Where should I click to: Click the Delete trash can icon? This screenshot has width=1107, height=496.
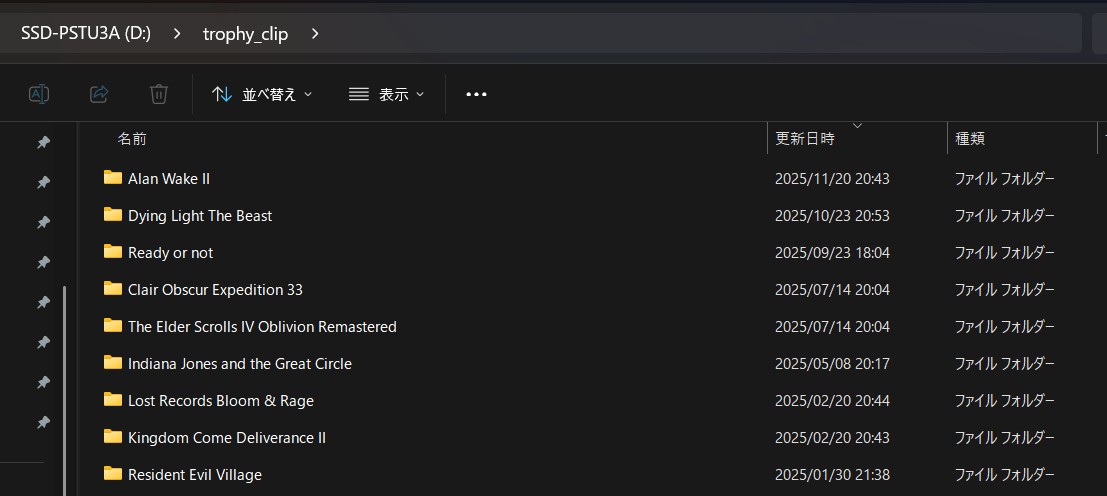tap(158, 94)
